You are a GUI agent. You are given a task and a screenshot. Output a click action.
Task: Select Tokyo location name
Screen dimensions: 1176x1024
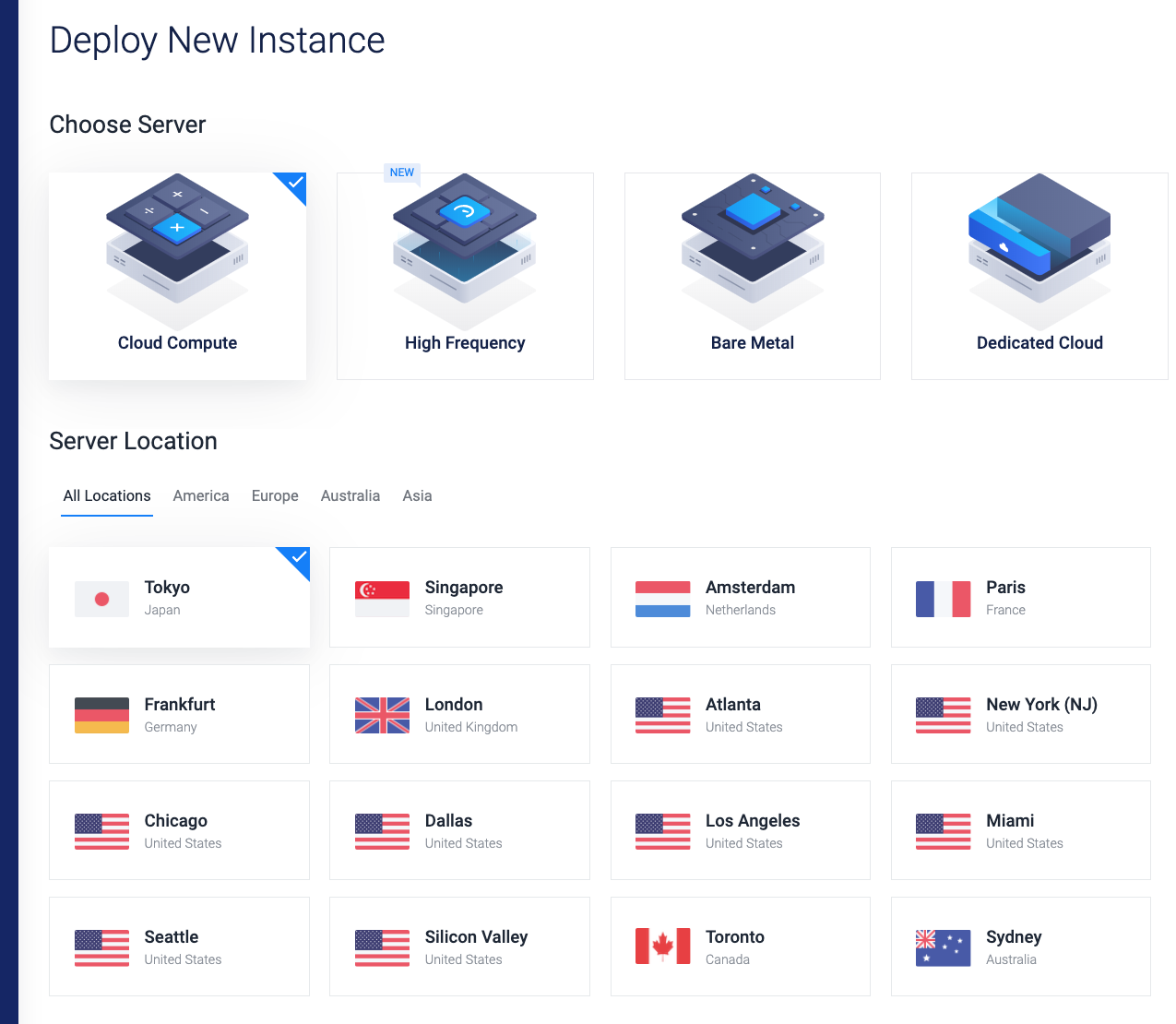[x=167, y=588]
